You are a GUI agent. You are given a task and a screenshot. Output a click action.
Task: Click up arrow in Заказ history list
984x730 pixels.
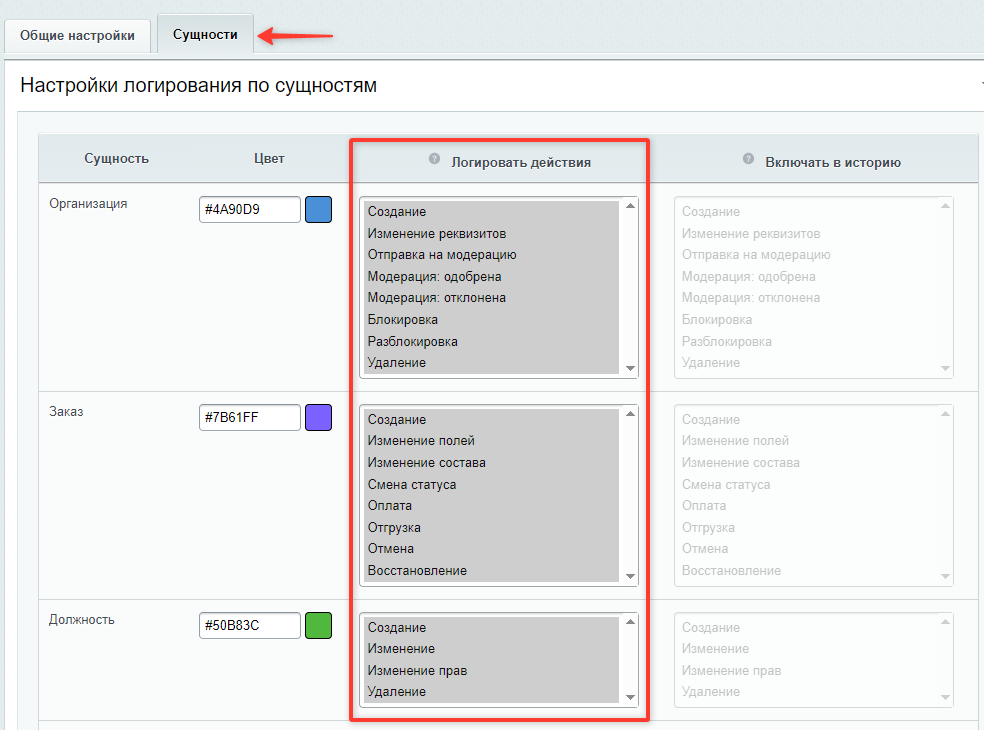[x=946, y=414]
